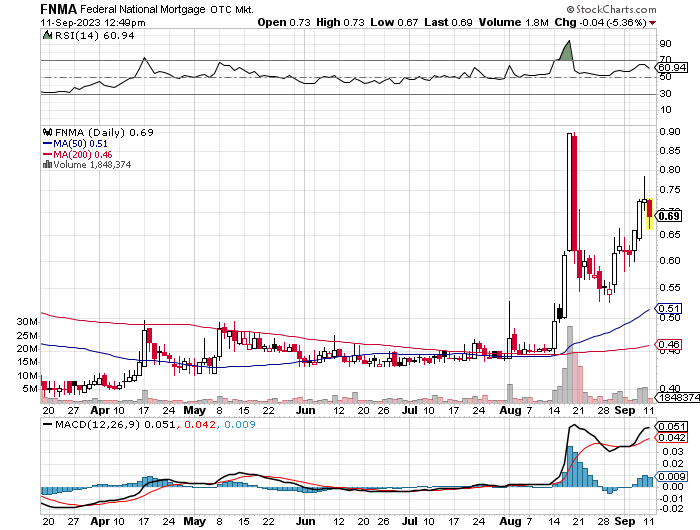Click the Low 0.67 value in header
700x530 pixels.
(x=394, y=22)
